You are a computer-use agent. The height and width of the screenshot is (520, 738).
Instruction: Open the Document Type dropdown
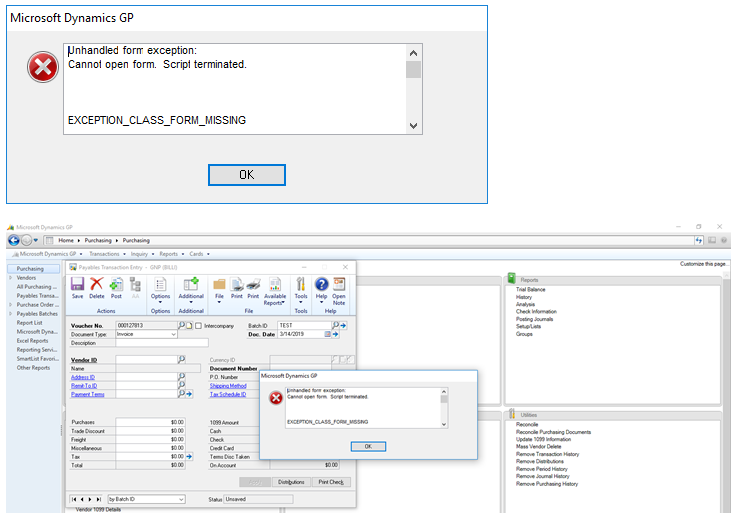click(174, 334)
